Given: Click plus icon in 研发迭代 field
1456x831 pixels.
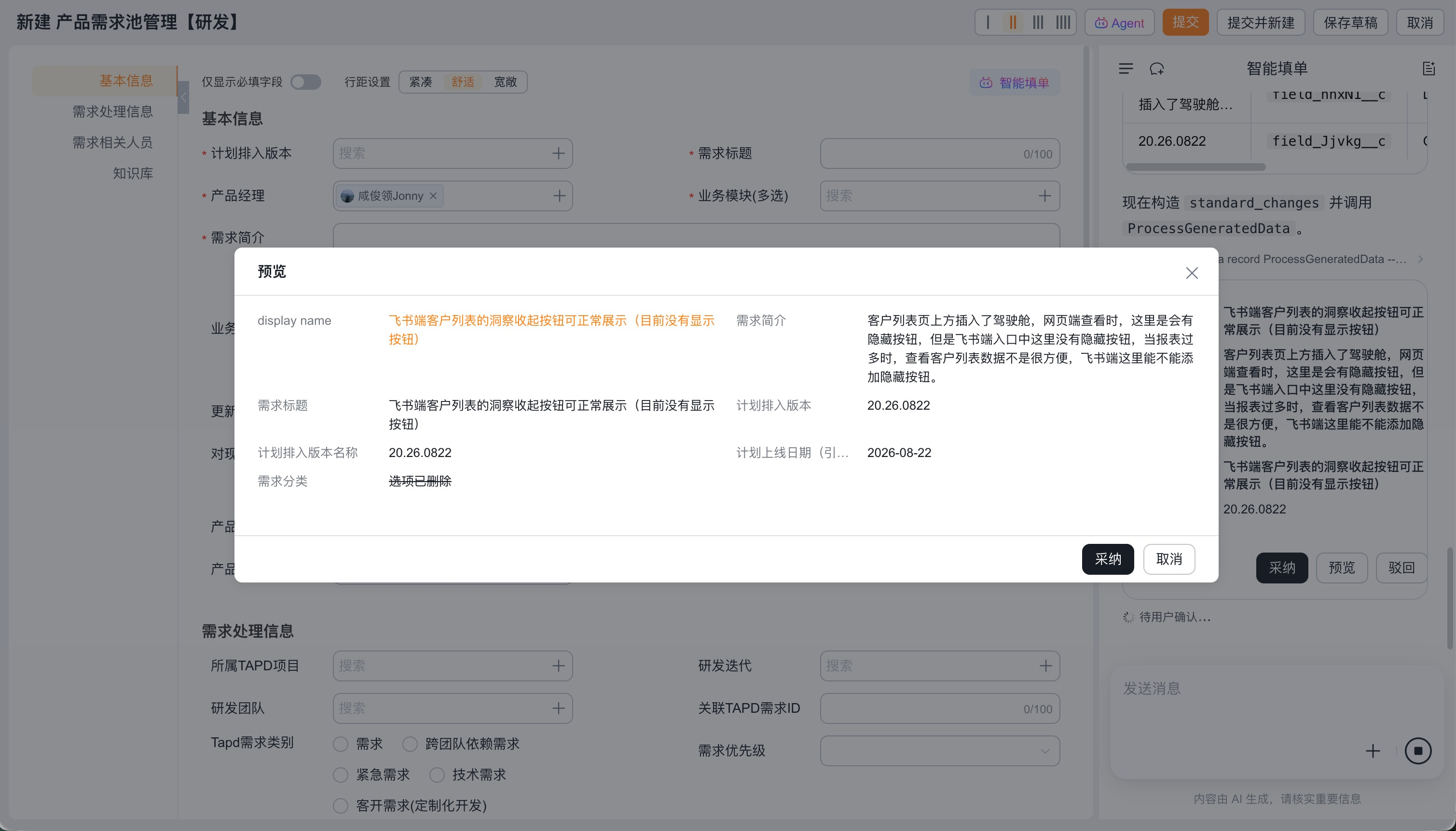Looking at the screenshot, I should [1045, 666].
